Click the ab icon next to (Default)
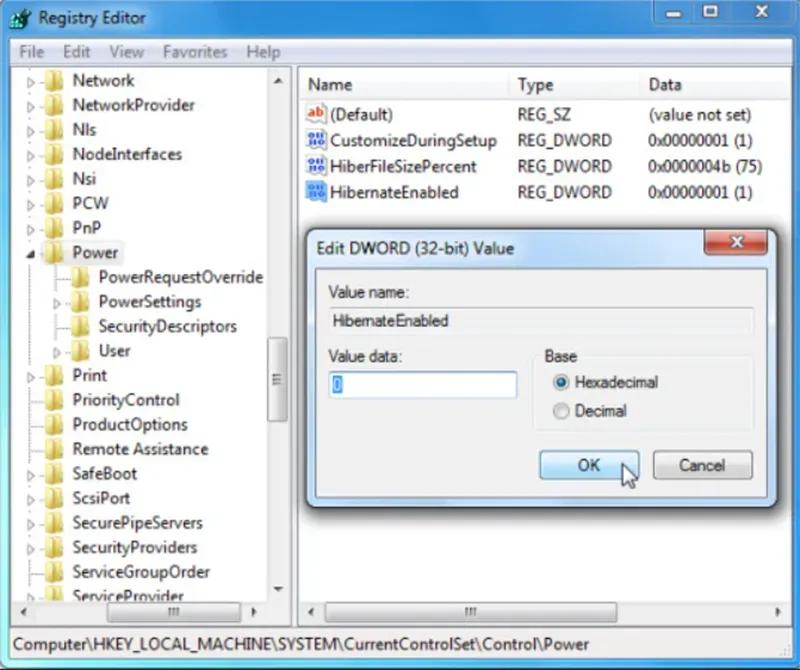This screenshot has height=670, width=800. pos(314,114)
